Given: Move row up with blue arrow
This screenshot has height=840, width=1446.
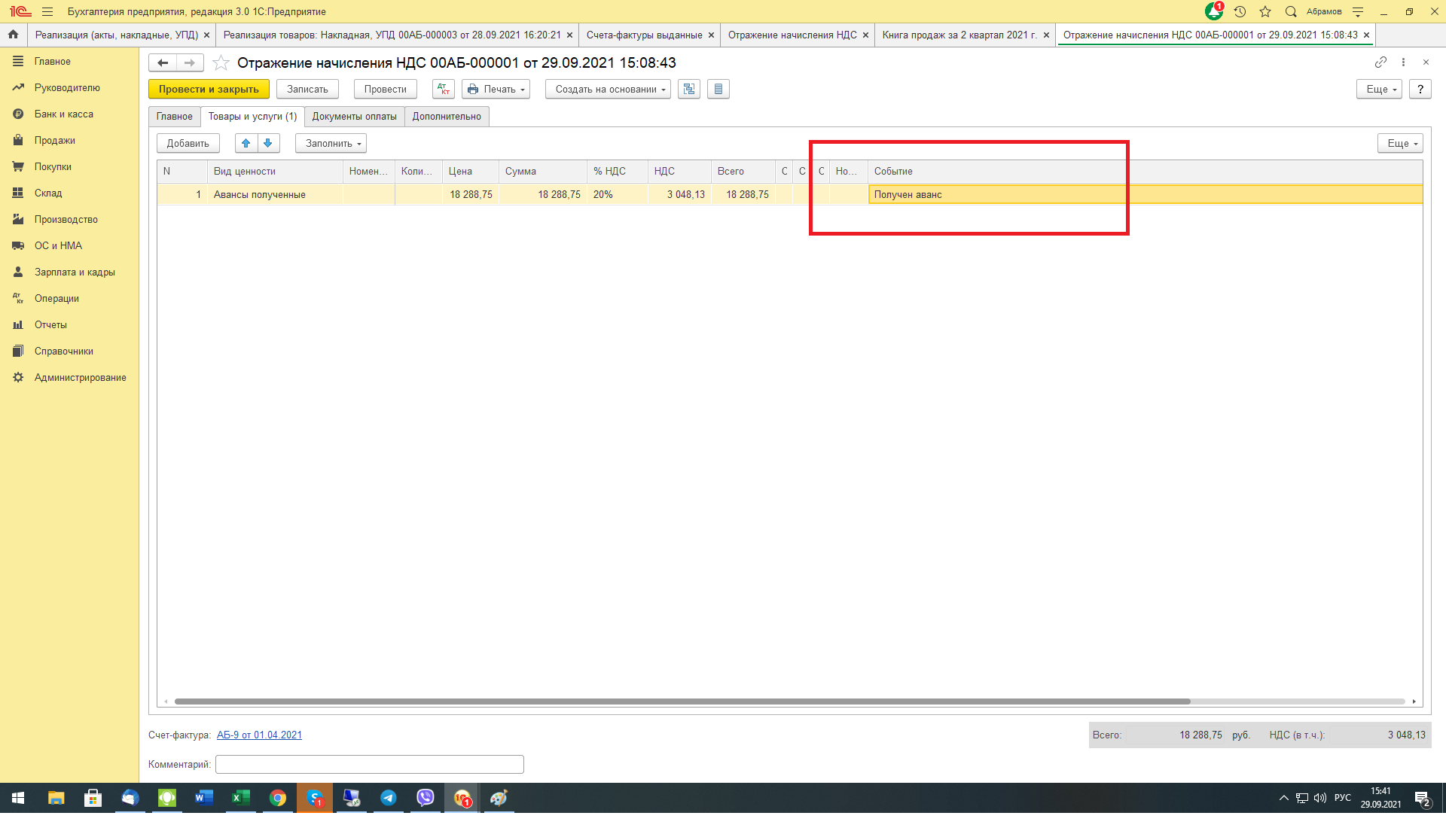Looking at the screenshot, I should [246, 143].
